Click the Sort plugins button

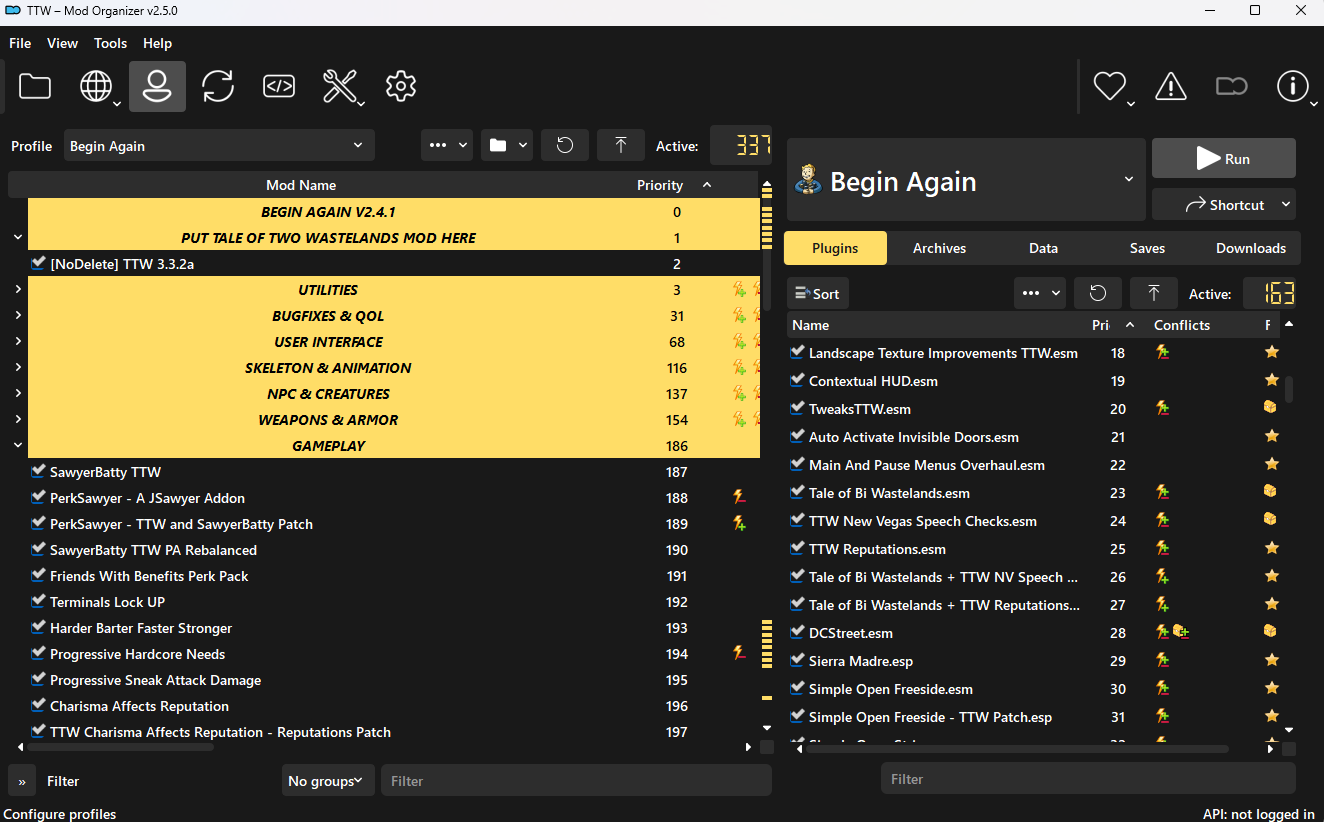[x=818, y=293]
